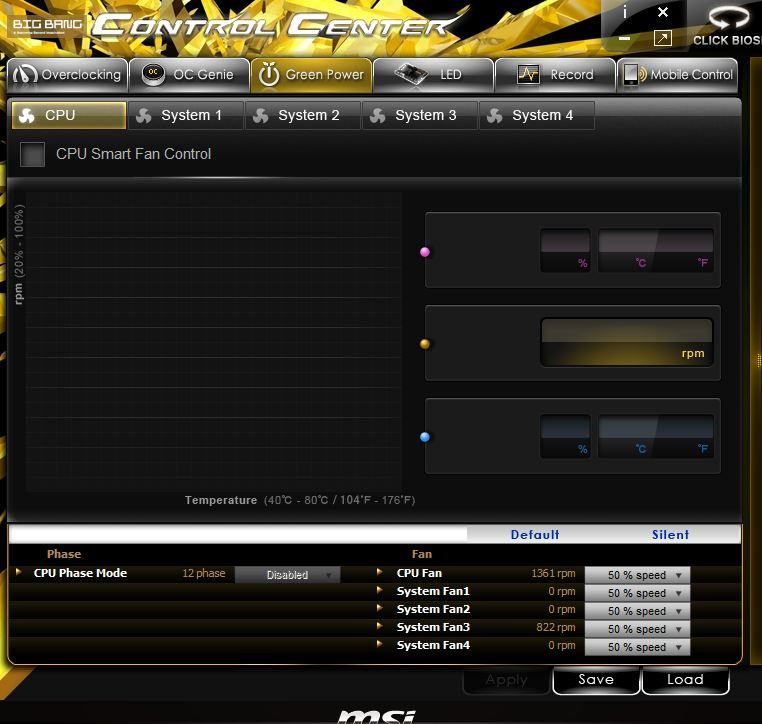The height and width of the screenshot is (724, 762).
Task: Click the blue percent input field
Action: pos(565,436)
